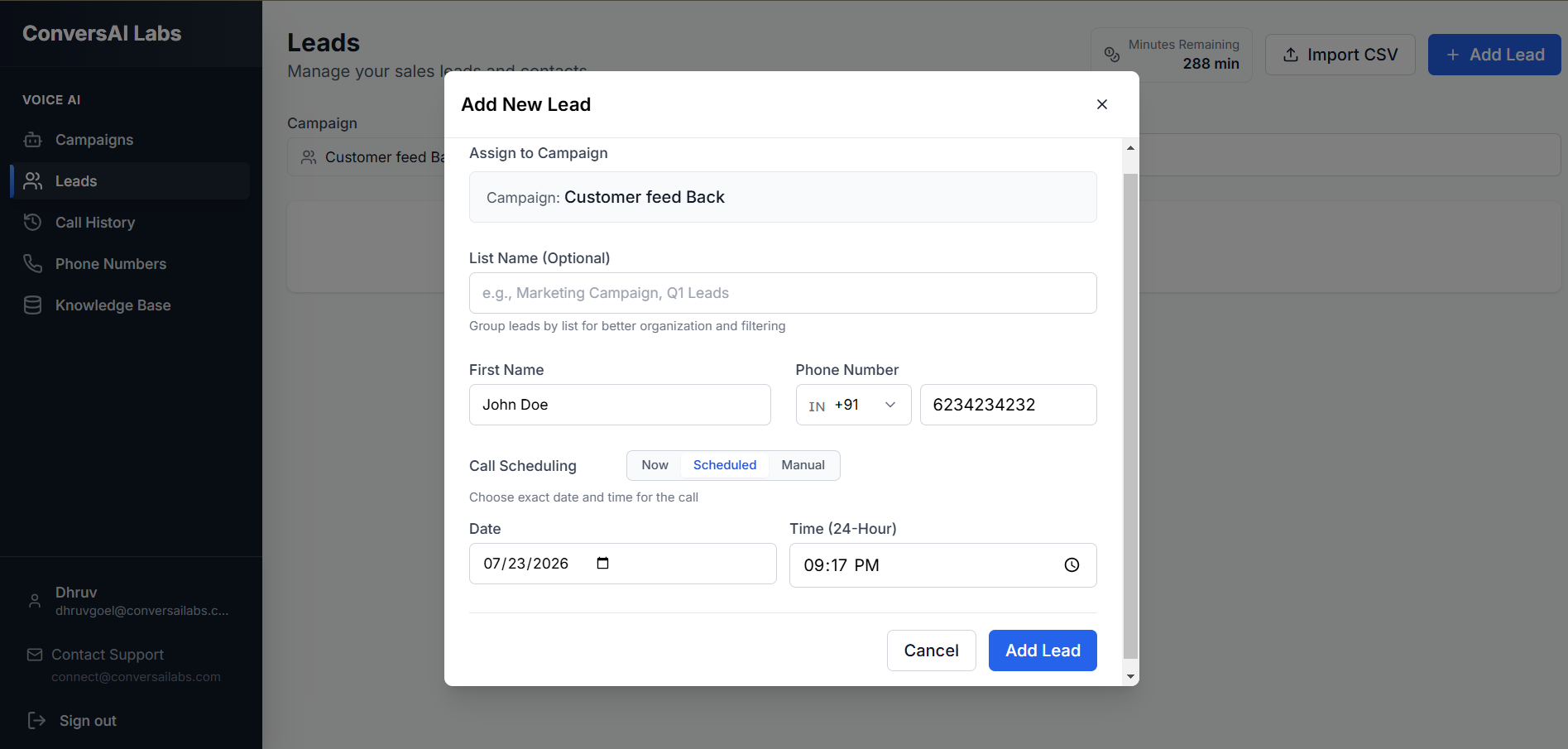The width and height of the screenshot is (1568, 749).
Task: Open the calendar picker icon in Date field
Action: 602,564
